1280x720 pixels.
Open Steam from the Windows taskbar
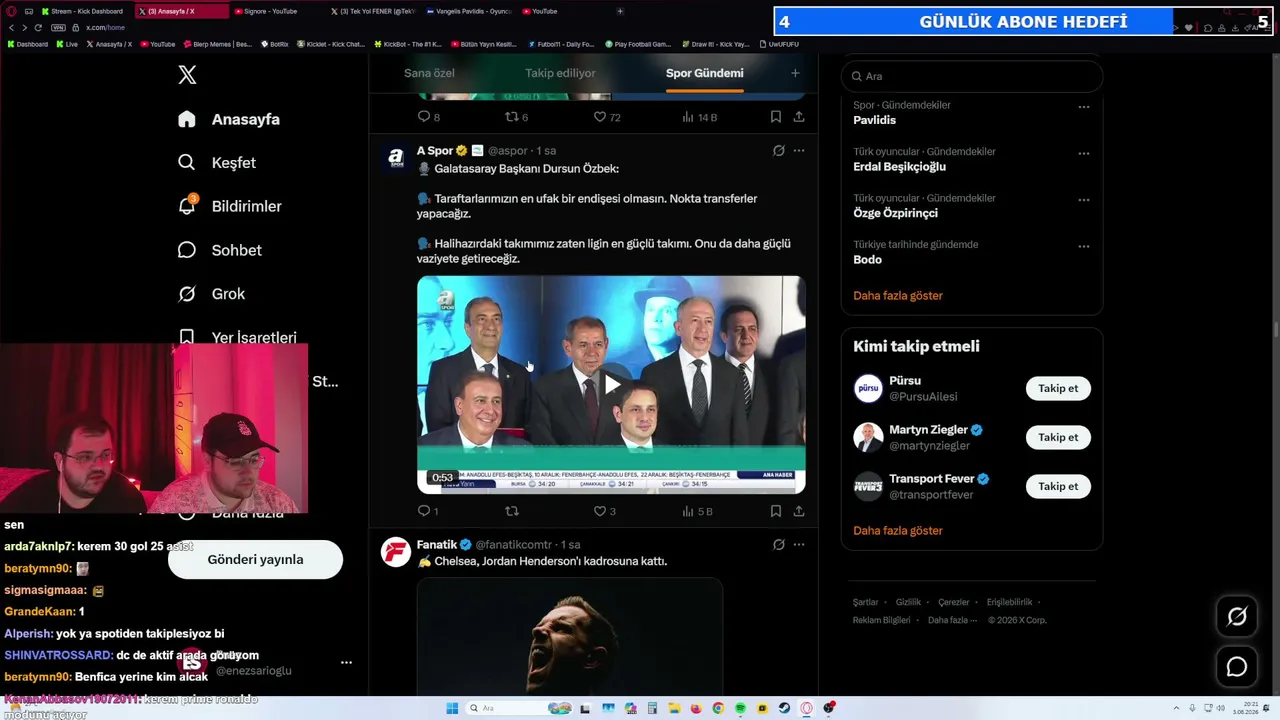click(785, 708)
